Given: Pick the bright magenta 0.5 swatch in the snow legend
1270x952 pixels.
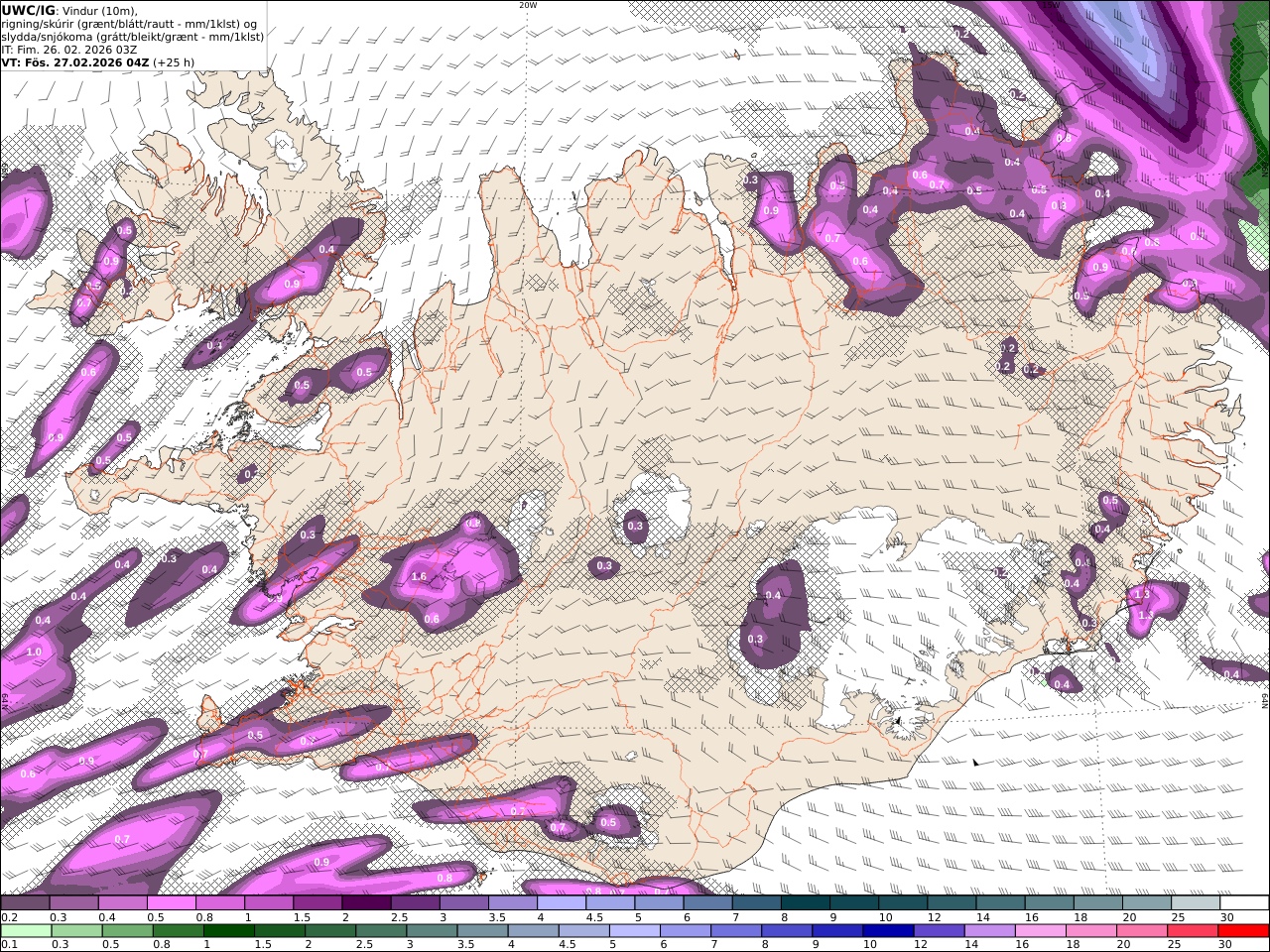Looking at the screenshot, I should [x=171, y=903].
